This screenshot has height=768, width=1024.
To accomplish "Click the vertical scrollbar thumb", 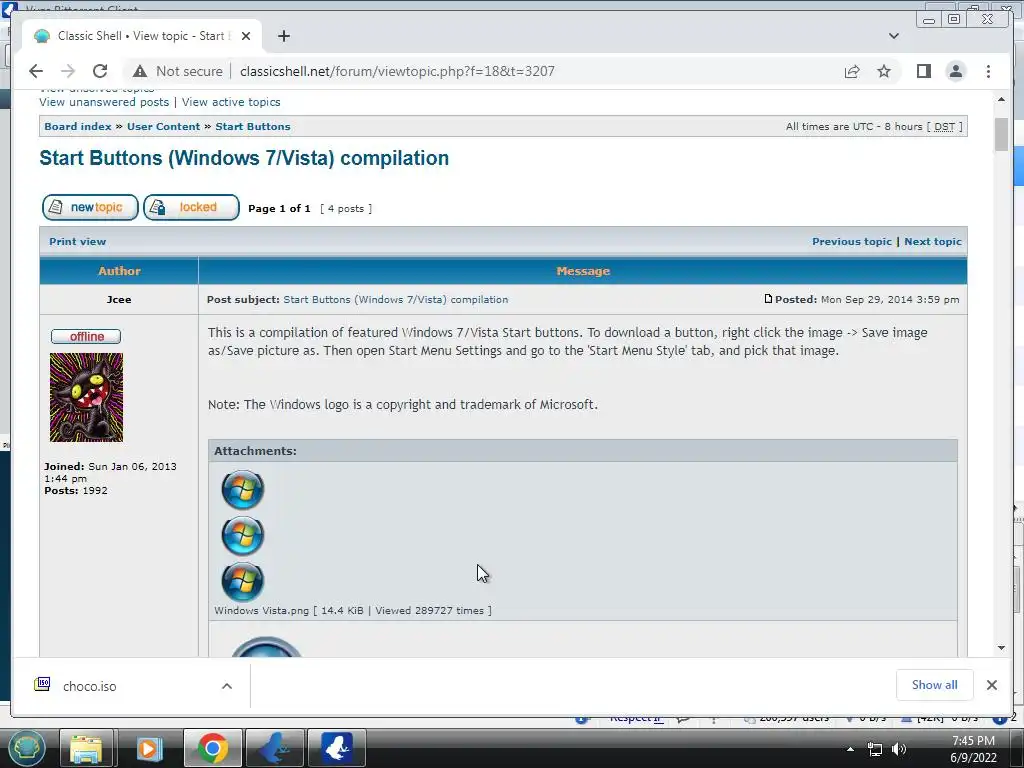I will (x=1001, y=135).
